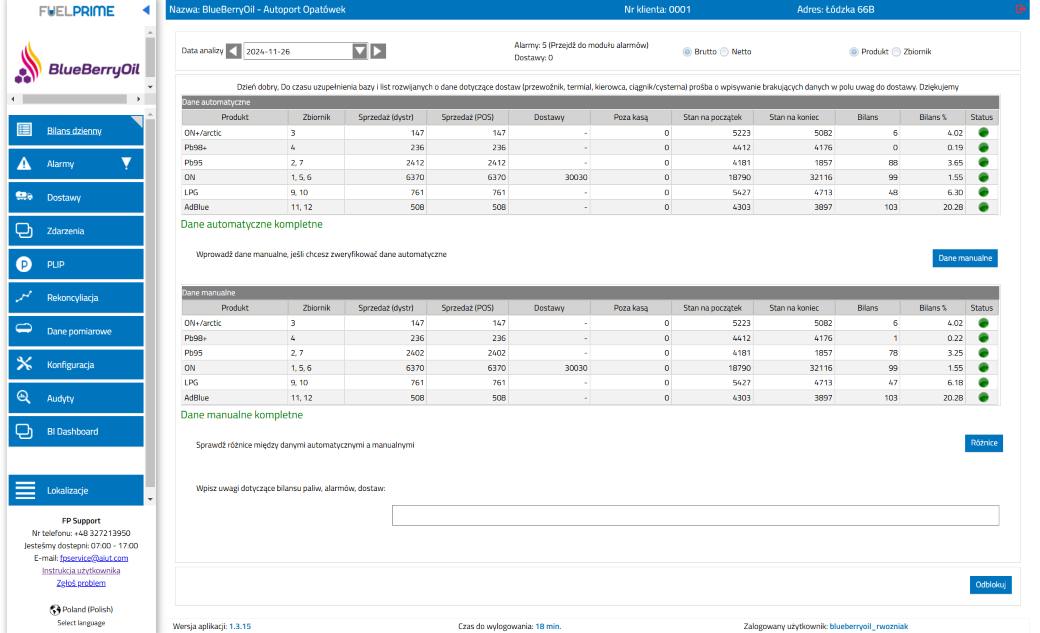Click the Dane manualne button

tap(965, 258)
